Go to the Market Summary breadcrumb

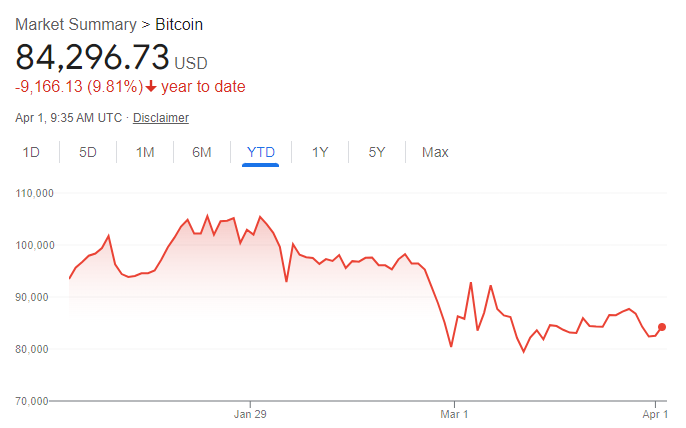tap(76, 24)
